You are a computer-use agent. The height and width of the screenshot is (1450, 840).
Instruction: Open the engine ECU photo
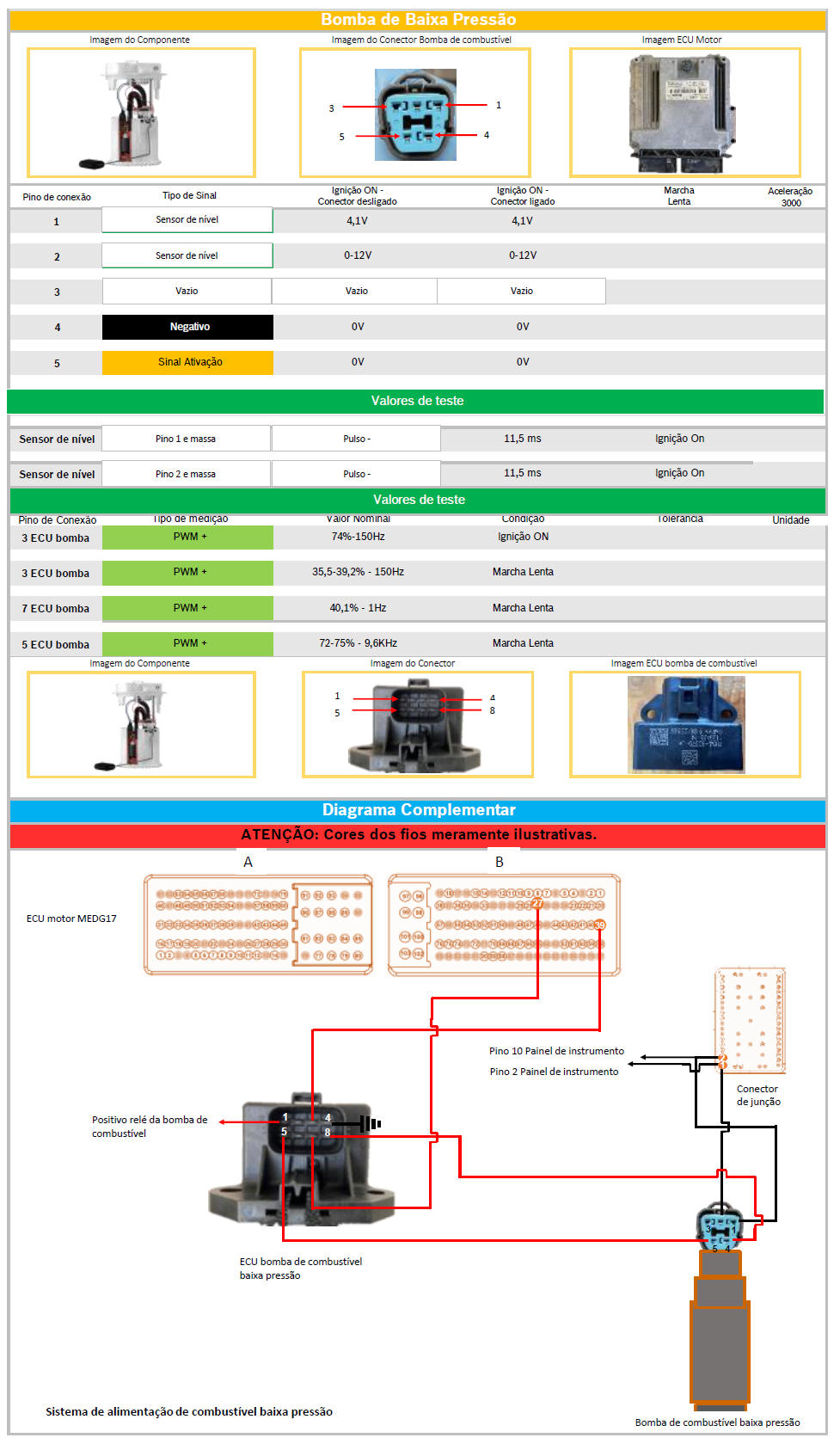coord(684,114)
